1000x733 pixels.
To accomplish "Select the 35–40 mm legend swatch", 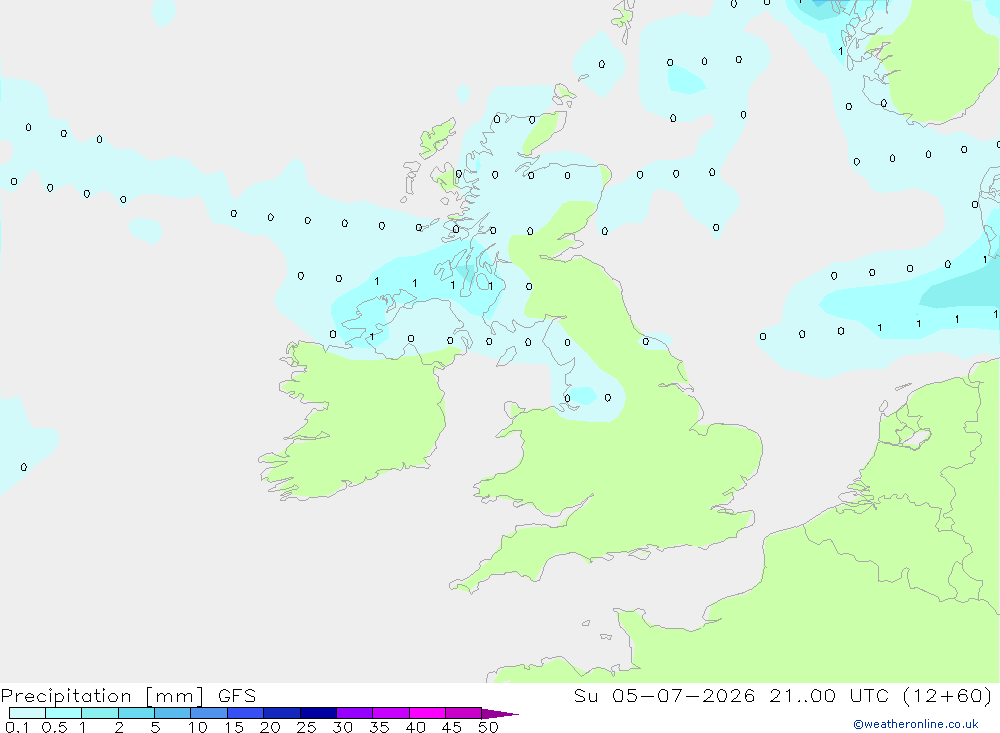I will coord(391,713).
